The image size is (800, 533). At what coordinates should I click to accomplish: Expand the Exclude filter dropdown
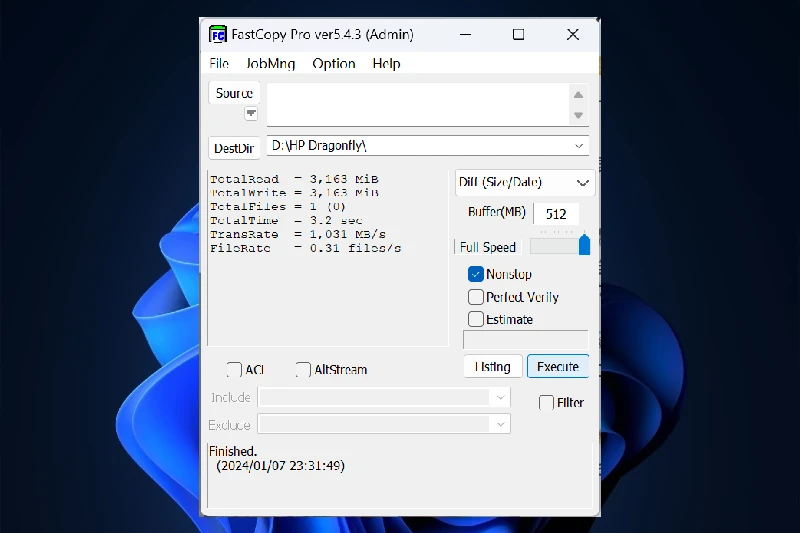(500, 424)
